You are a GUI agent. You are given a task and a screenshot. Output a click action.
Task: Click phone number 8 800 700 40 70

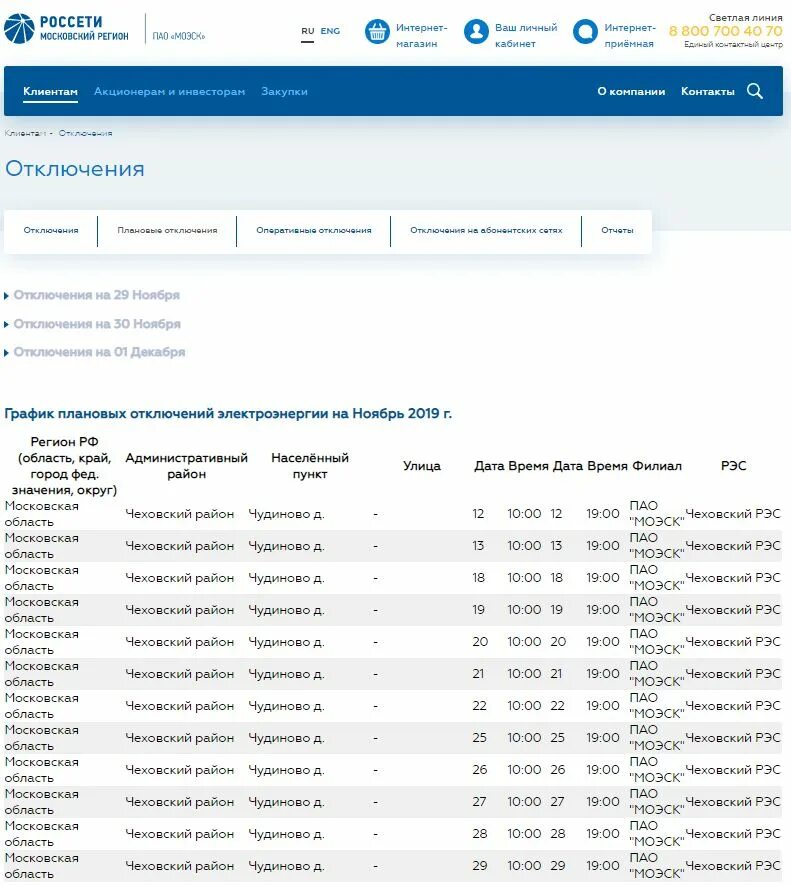point(726,31)
